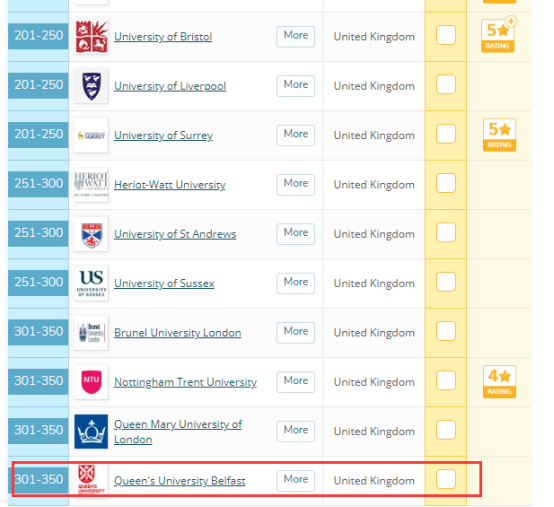Click the University of Bristol crest logo
Screen dimensions: 554x507
pyautogui.click(x=91, y=37)
